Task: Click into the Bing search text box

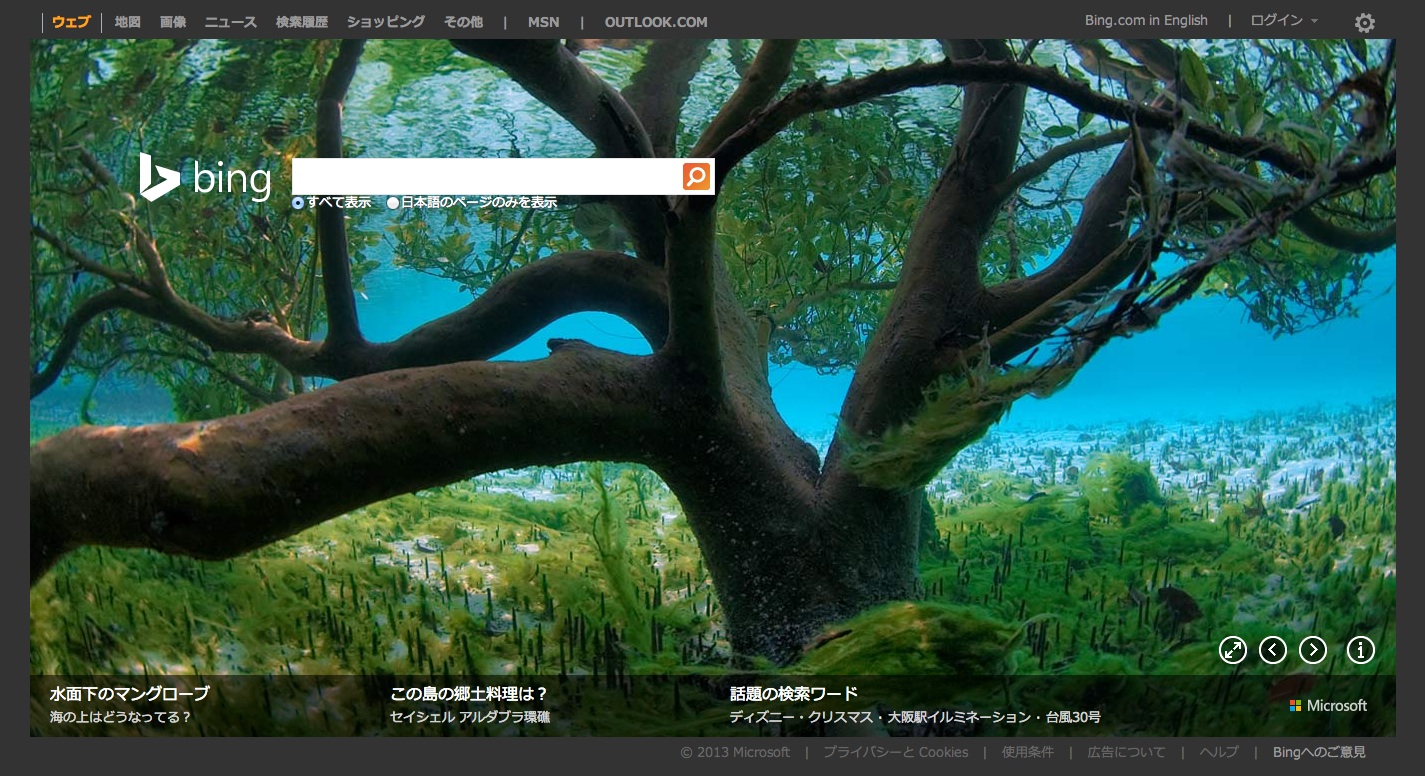Action: tap(486, 176)
